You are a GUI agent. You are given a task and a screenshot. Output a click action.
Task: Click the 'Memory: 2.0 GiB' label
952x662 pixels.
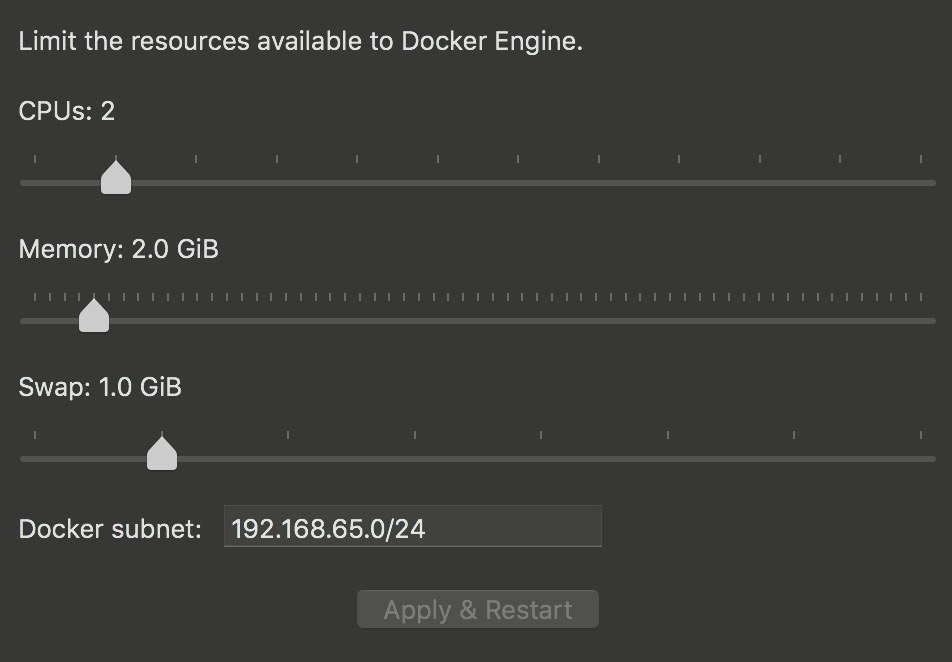pos(118,249)
